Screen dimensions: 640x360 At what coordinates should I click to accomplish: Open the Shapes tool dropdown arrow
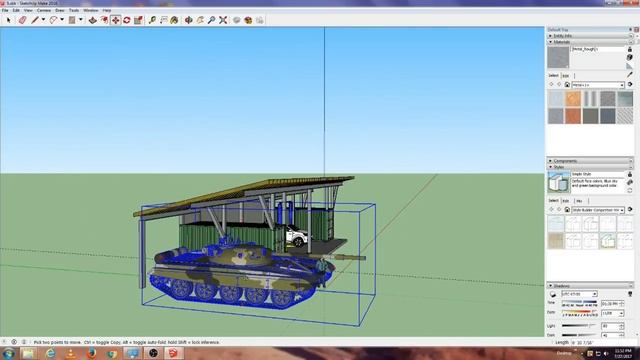click(x=80, y=20)
